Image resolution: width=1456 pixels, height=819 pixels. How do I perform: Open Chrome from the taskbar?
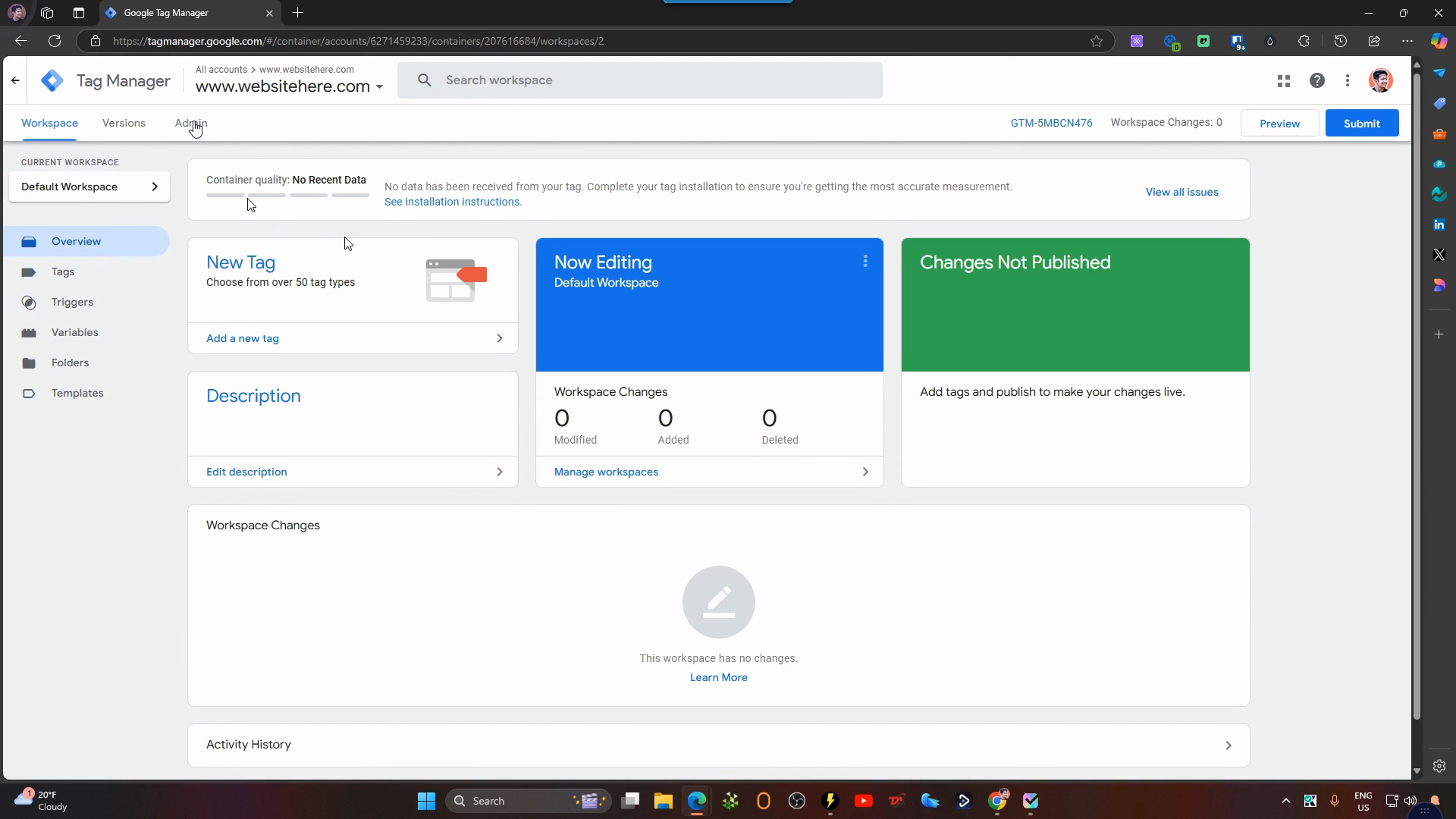[x=997, y=801]
